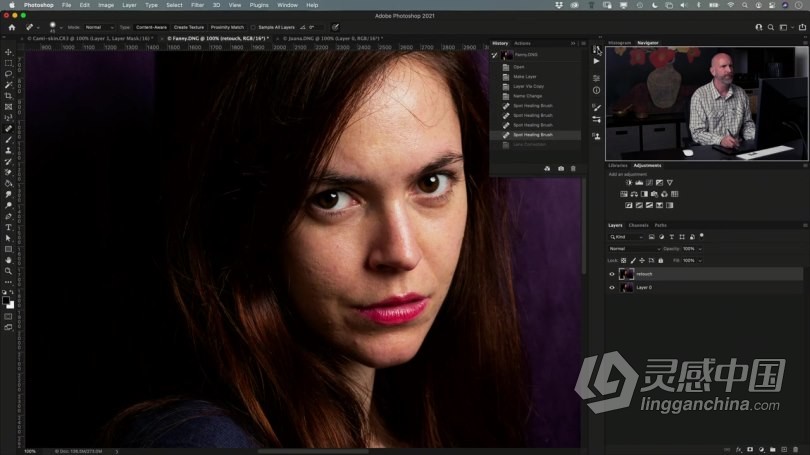Create new snapshot with camera icon
Viewport: 810px width, 455px height.
tap(560, 168)
